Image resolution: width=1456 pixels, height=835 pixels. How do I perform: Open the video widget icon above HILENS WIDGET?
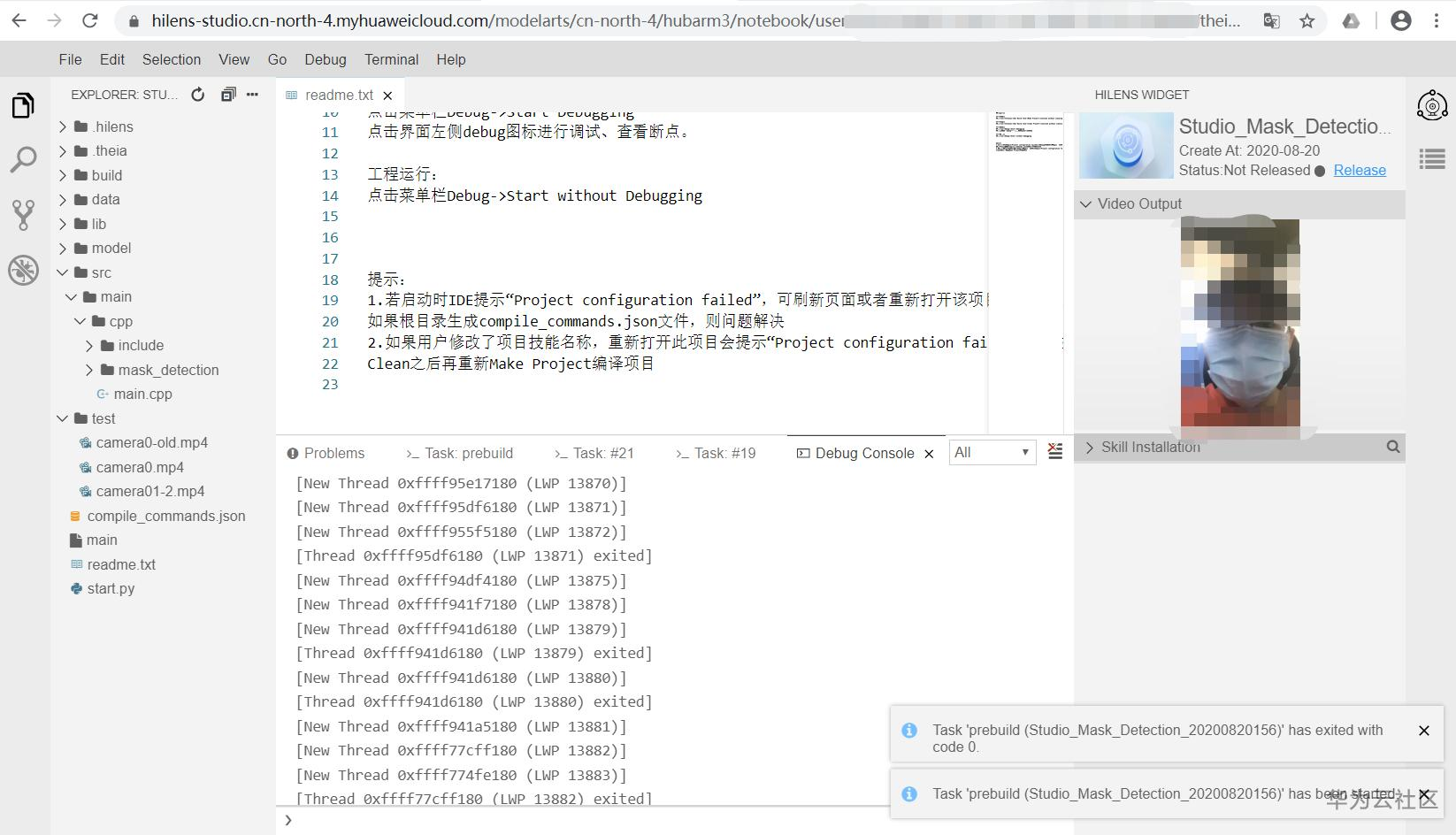[x=1432, y=105]
